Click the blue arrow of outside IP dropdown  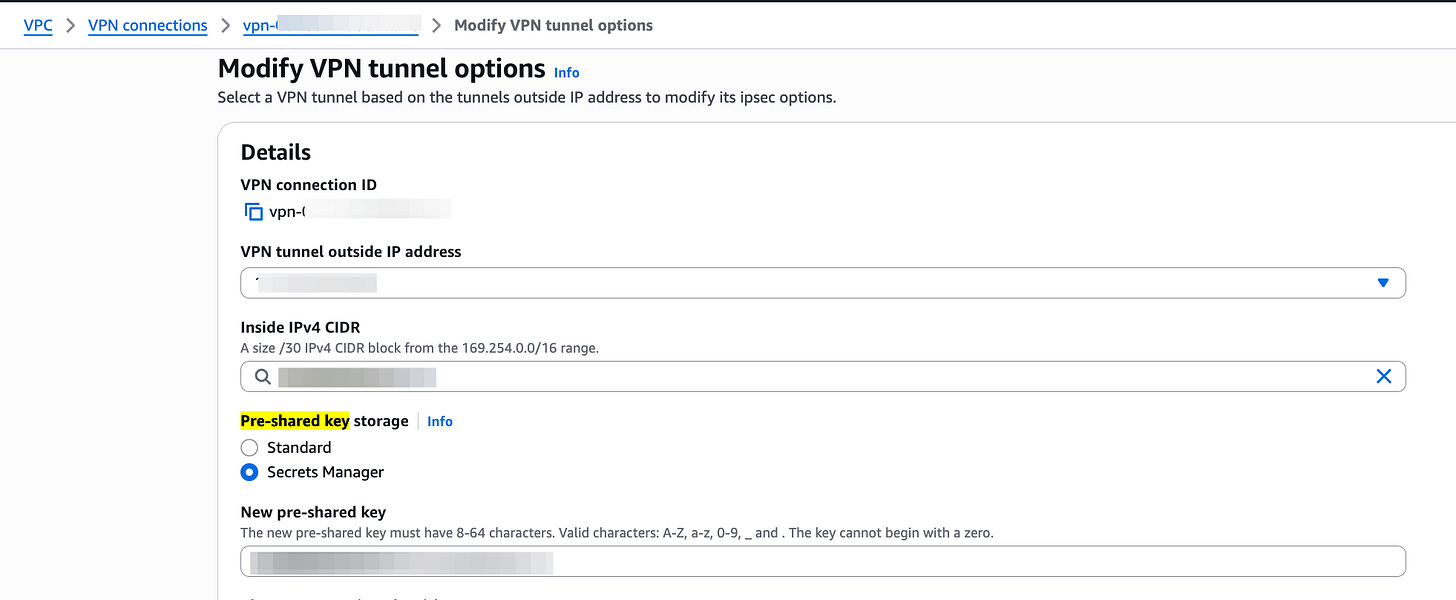(x=1383, y=283)
